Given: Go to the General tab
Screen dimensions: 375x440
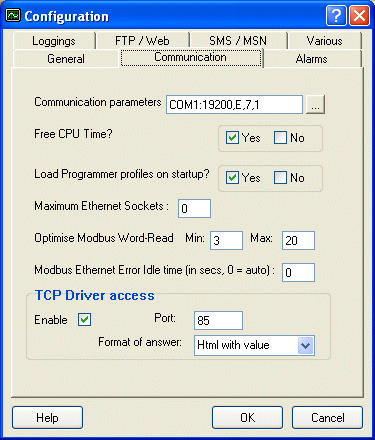Looking at the screenshot, I should (x=66, y=59).
